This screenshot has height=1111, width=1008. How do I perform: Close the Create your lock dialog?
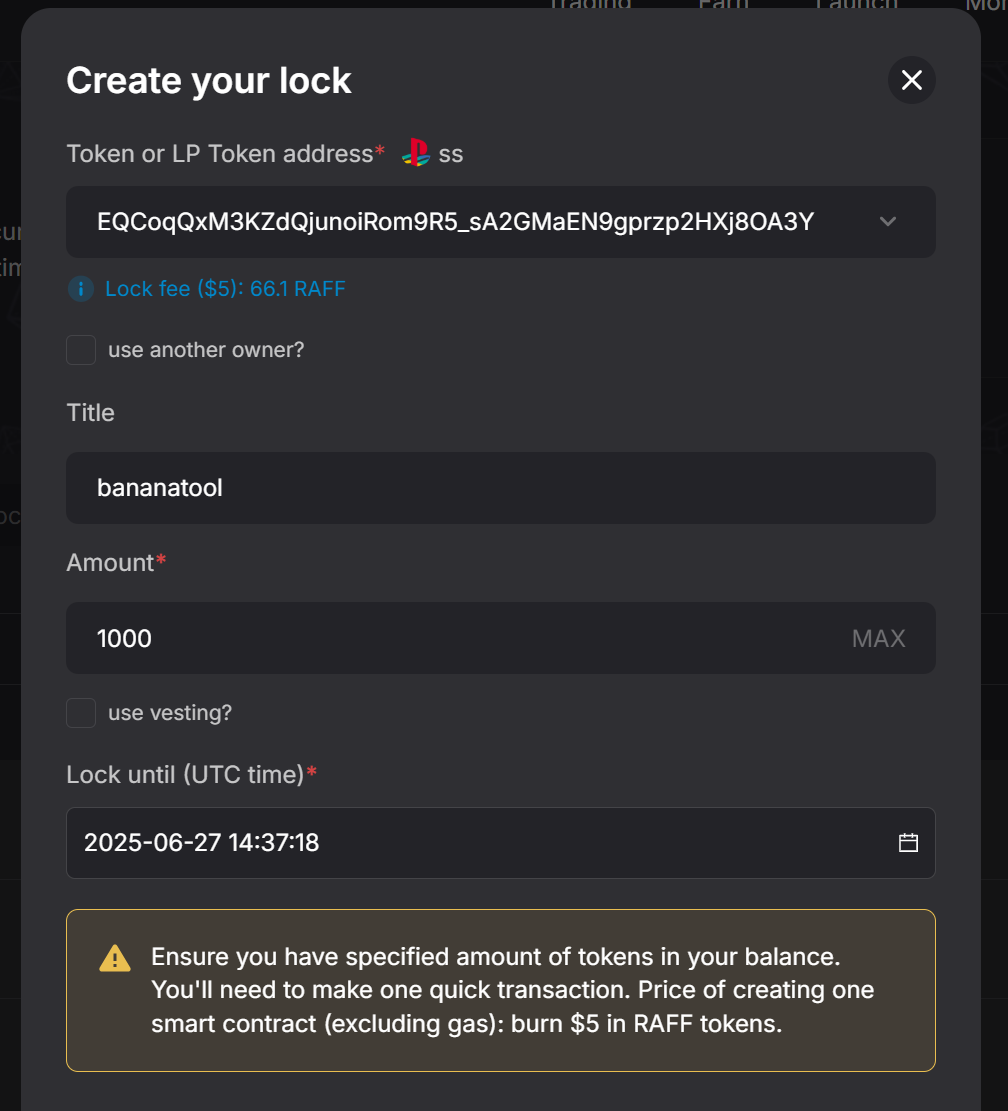point(911,80)
